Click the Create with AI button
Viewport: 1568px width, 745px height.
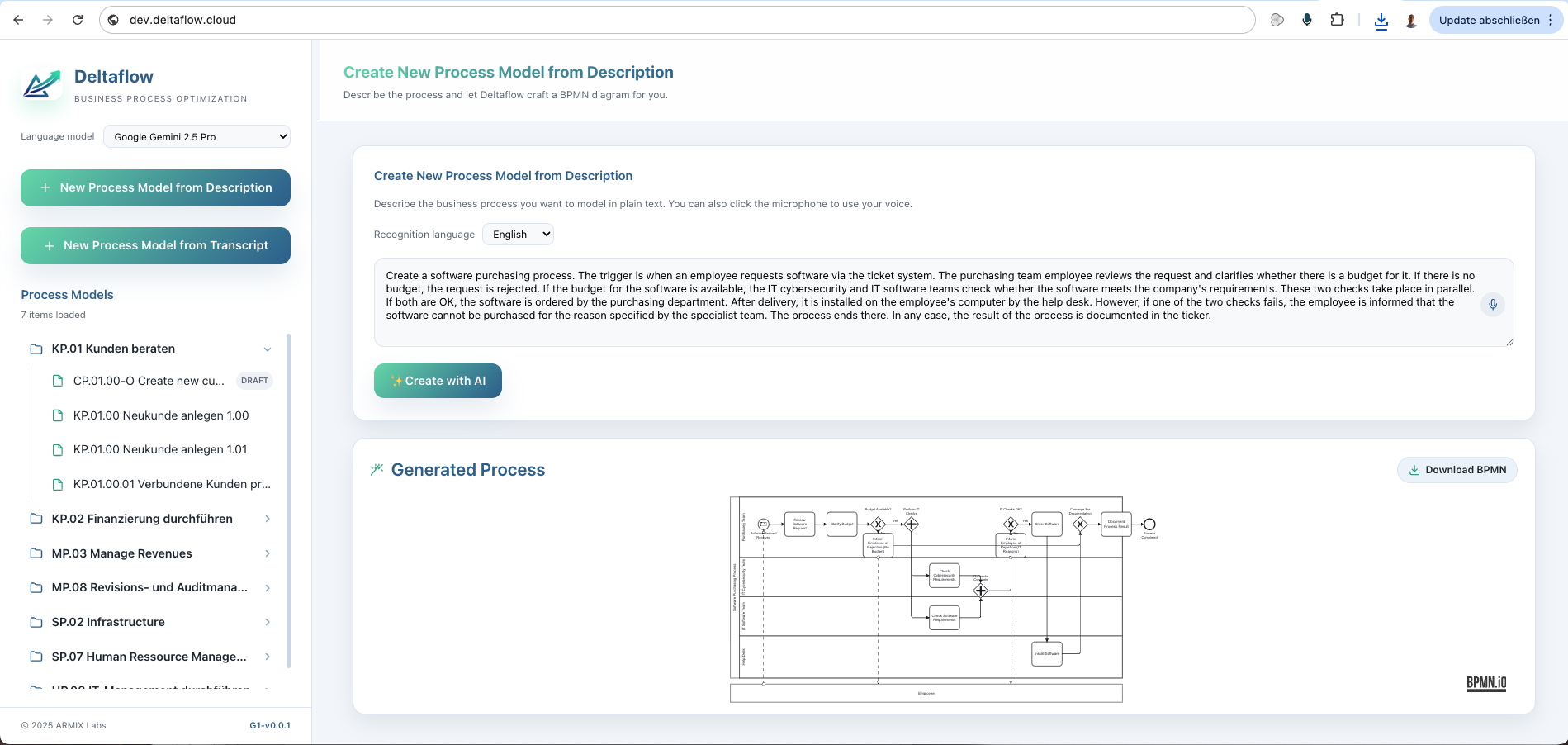[438, 381]
